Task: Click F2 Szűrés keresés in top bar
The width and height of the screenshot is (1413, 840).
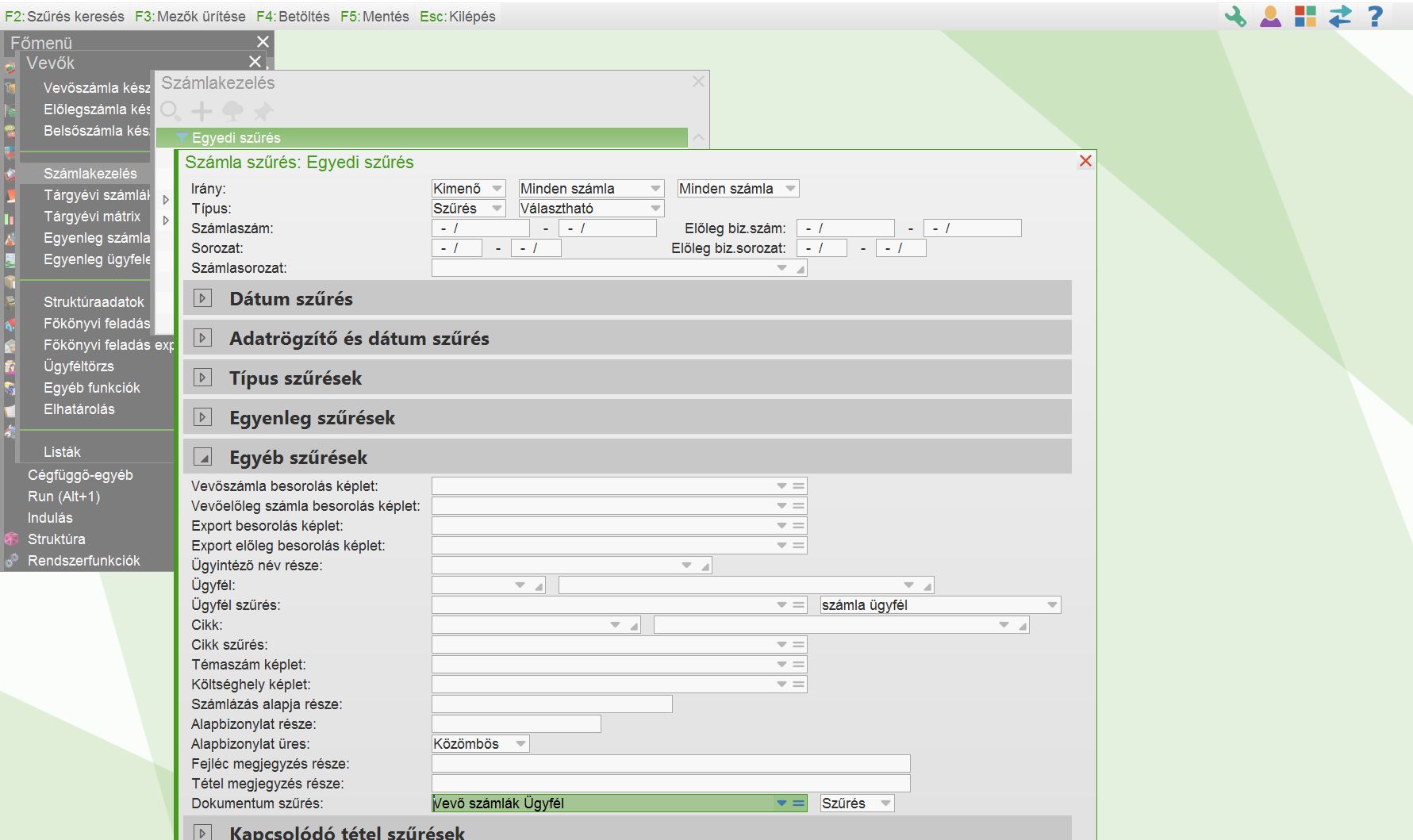Action: tap(64, 17)
